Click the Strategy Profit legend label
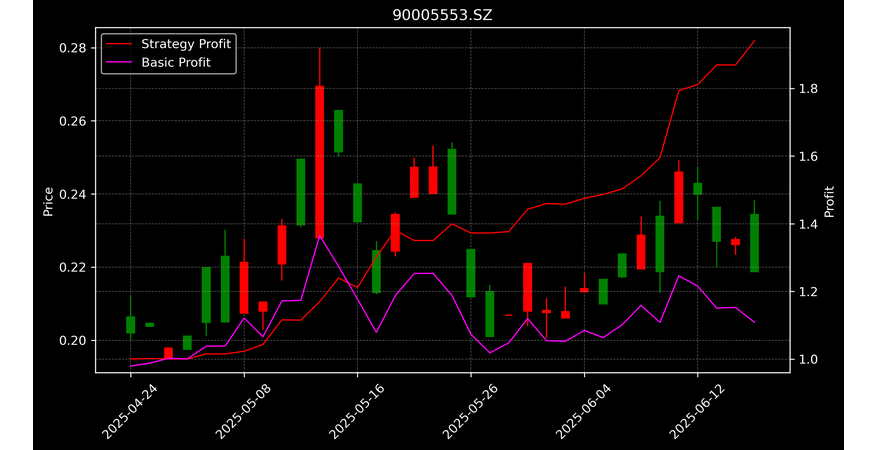878x450 pixels. tap(186, 44)
